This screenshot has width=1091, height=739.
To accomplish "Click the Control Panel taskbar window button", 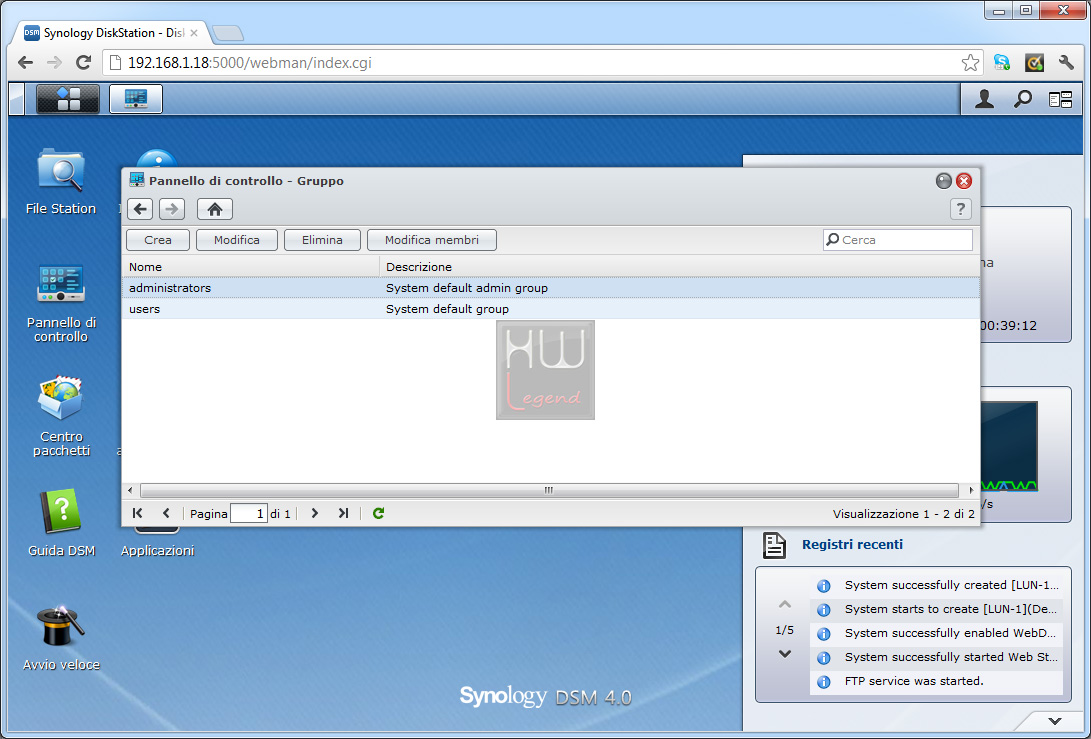I will (136, 99).
